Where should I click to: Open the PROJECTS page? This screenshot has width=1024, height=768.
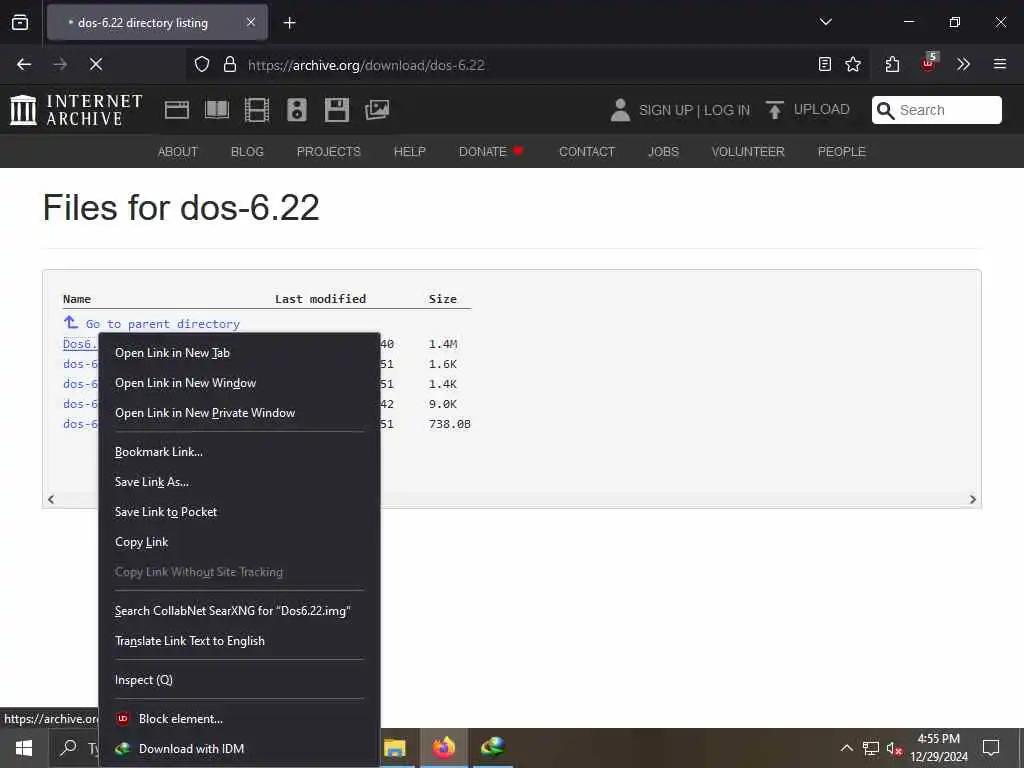point(328,152)
